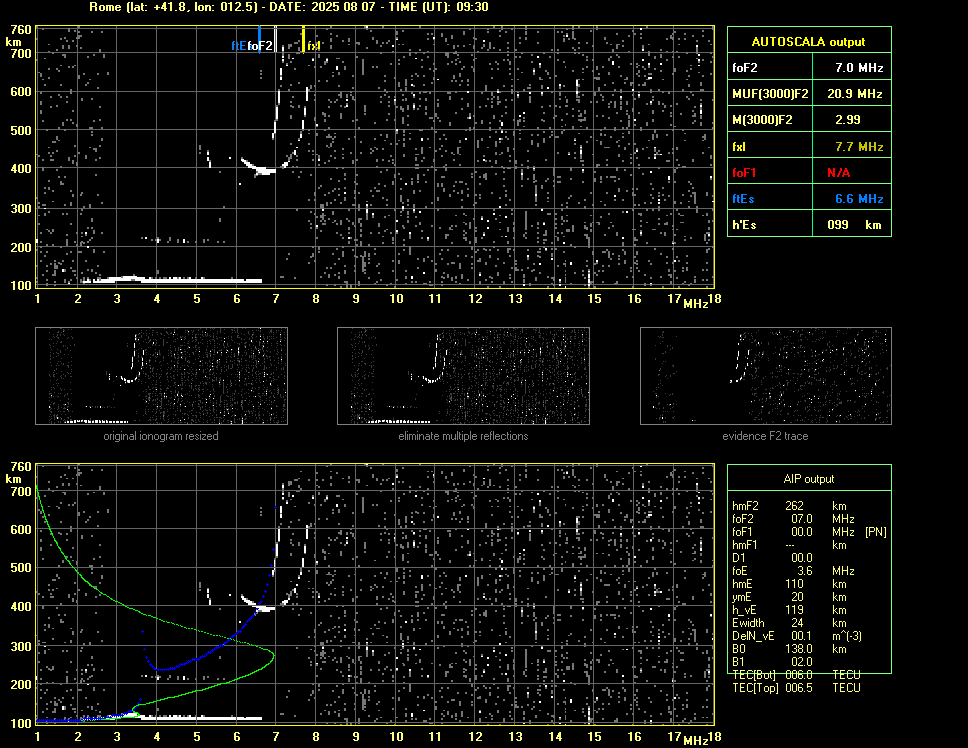Click the ymE label in AIP output

click(742, 597)
